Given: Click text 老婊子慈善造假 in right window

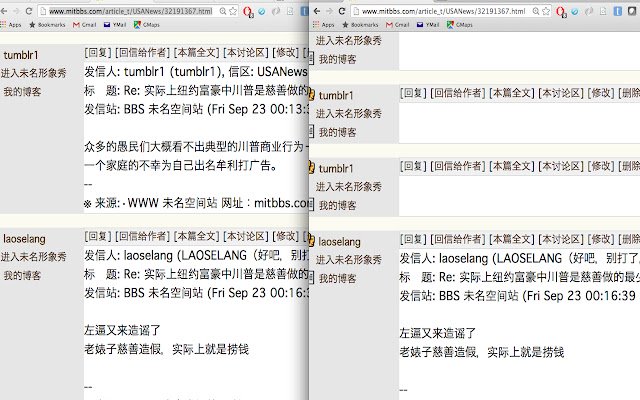Looking at the screenshot, I should pyautogui.click(x=438, y=352).
